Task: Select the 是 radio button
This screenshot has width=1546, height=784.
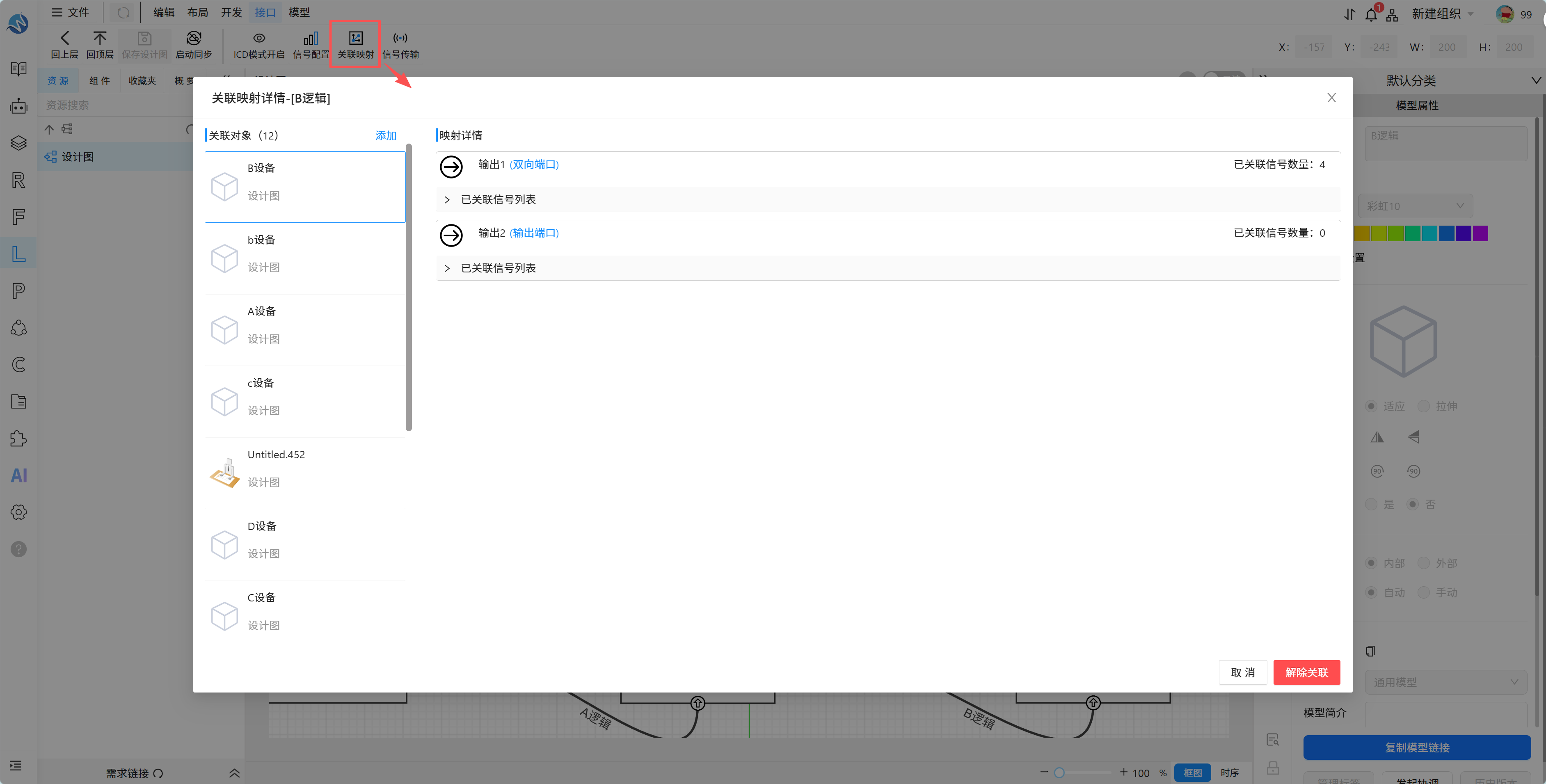Action: [1371, 504]
